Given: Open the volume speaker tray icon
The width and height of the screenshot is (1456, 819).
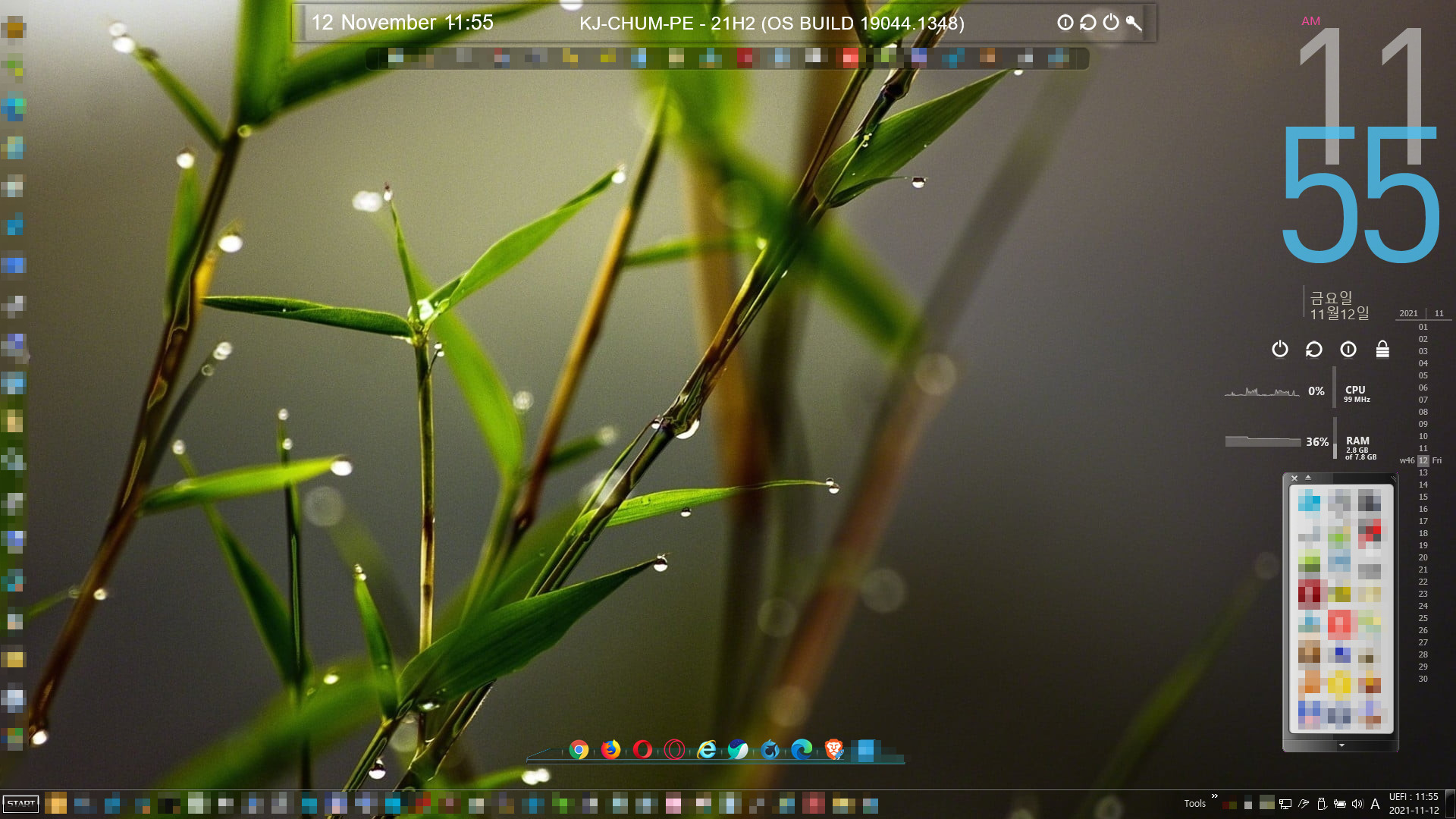Looking at the screenshot, I should pos(1357,804).
